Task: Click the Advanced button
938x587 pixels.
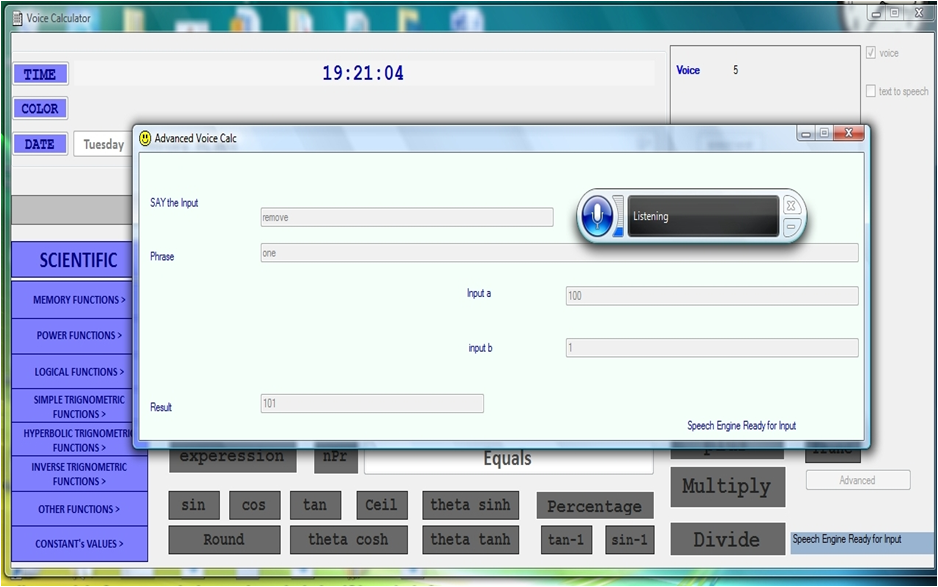Action: pos(858,480)
